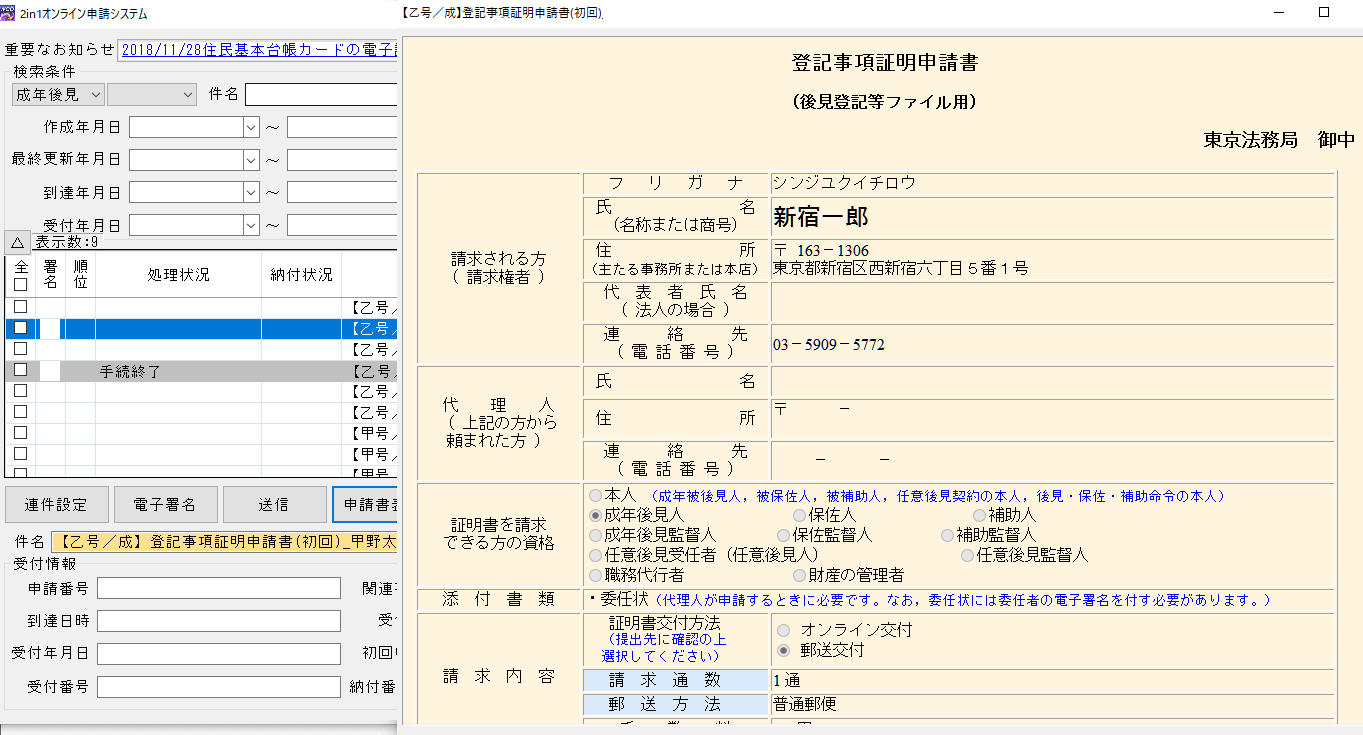The height and width of the screenshot is (735, 1363).
Task: Select the 郵送交付 radio option
Action: click(783, 650)
